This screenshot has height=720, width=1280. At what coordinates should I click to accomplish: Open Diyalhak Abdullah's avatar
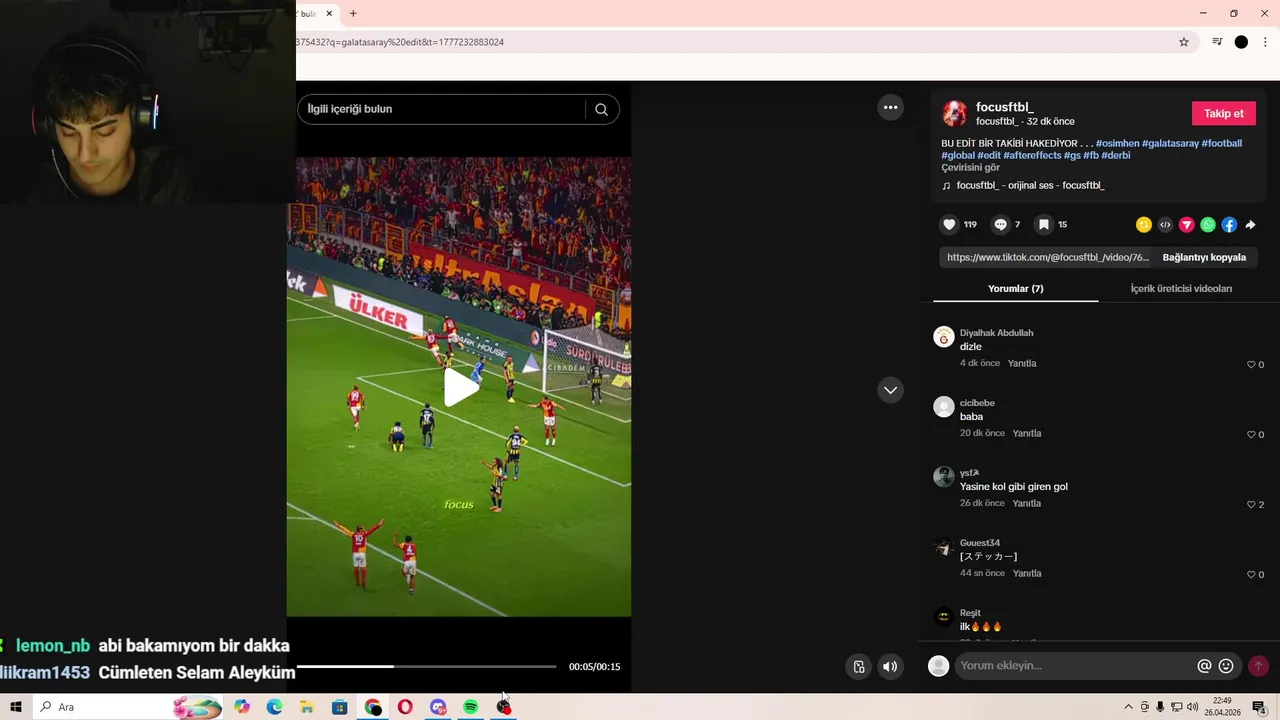(x=943, y=337)
